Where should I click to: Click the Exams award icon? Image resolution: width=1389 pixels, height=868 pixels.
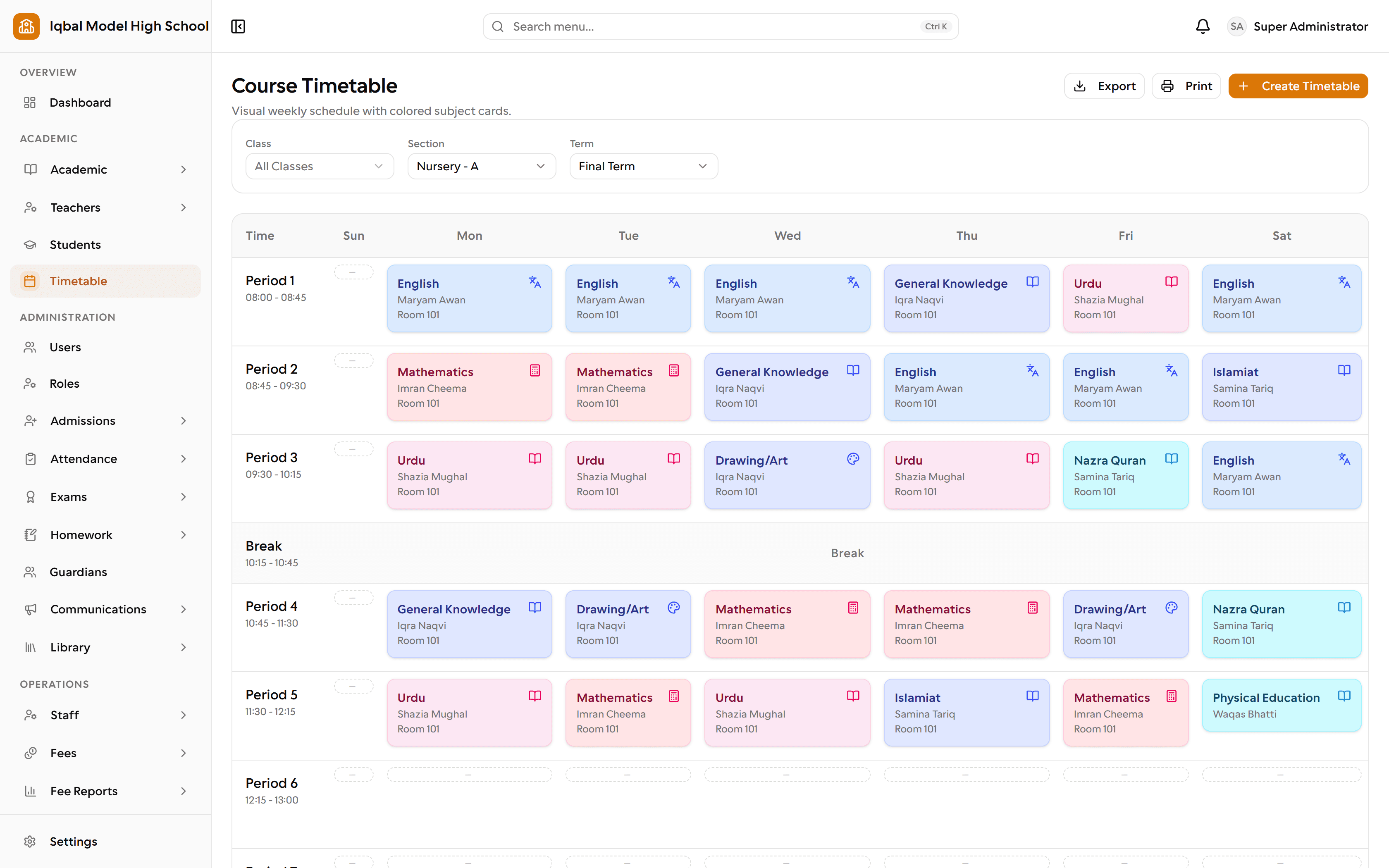pos(31,496)
